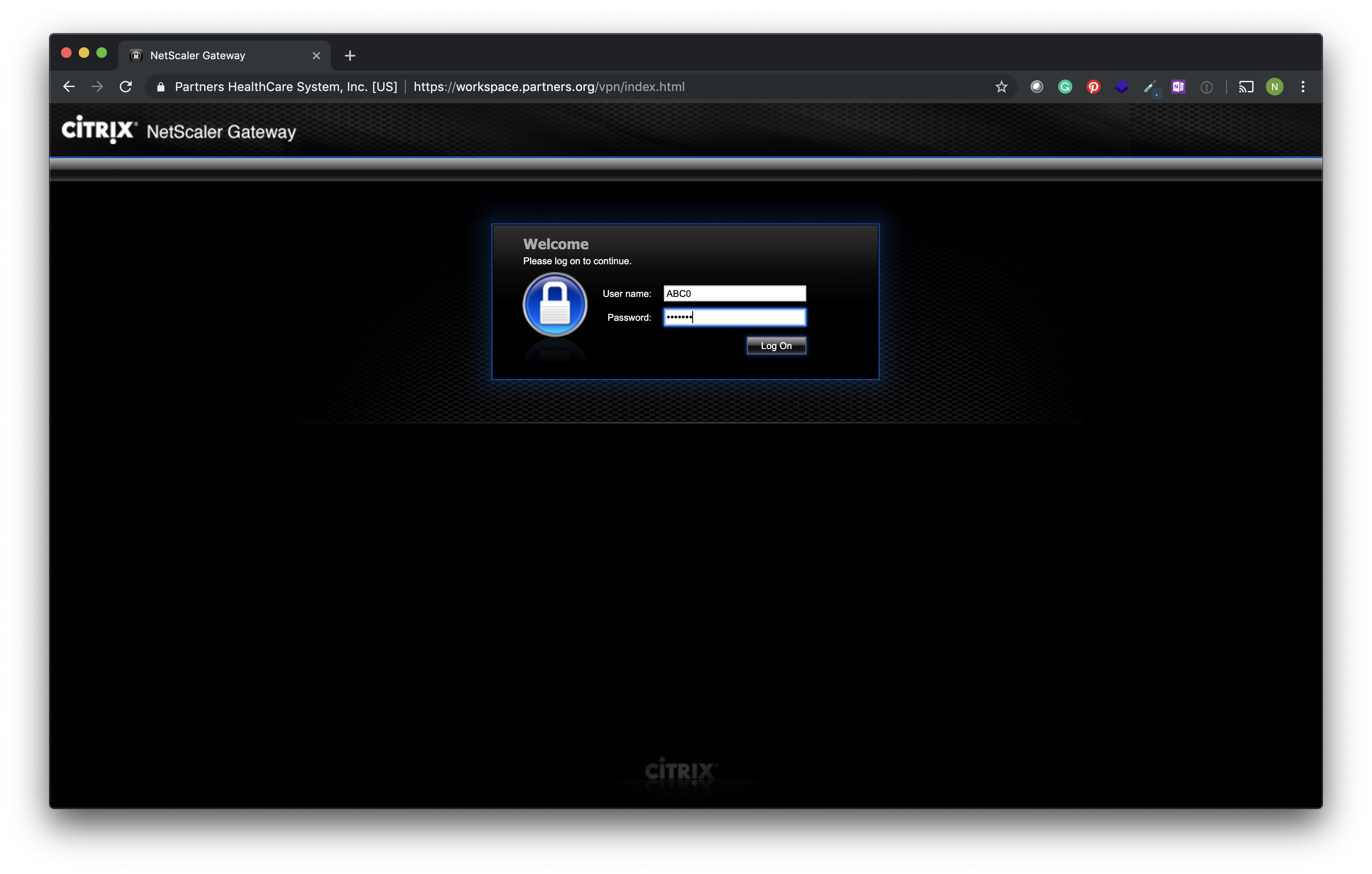The height and width of the screenshot is (874, 1372).
Task: Bookmark this page with the star icon
Action: pyautogui.click(x=1001, y=87)
